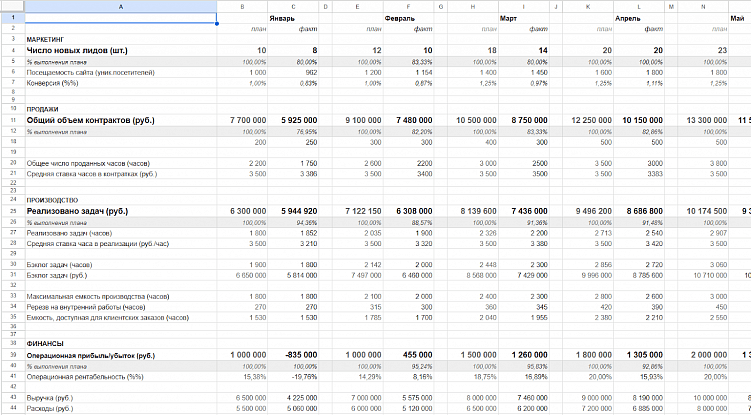Click the value 5 060 000
Screen dimensions: 751x415
(x=302, y=408)
